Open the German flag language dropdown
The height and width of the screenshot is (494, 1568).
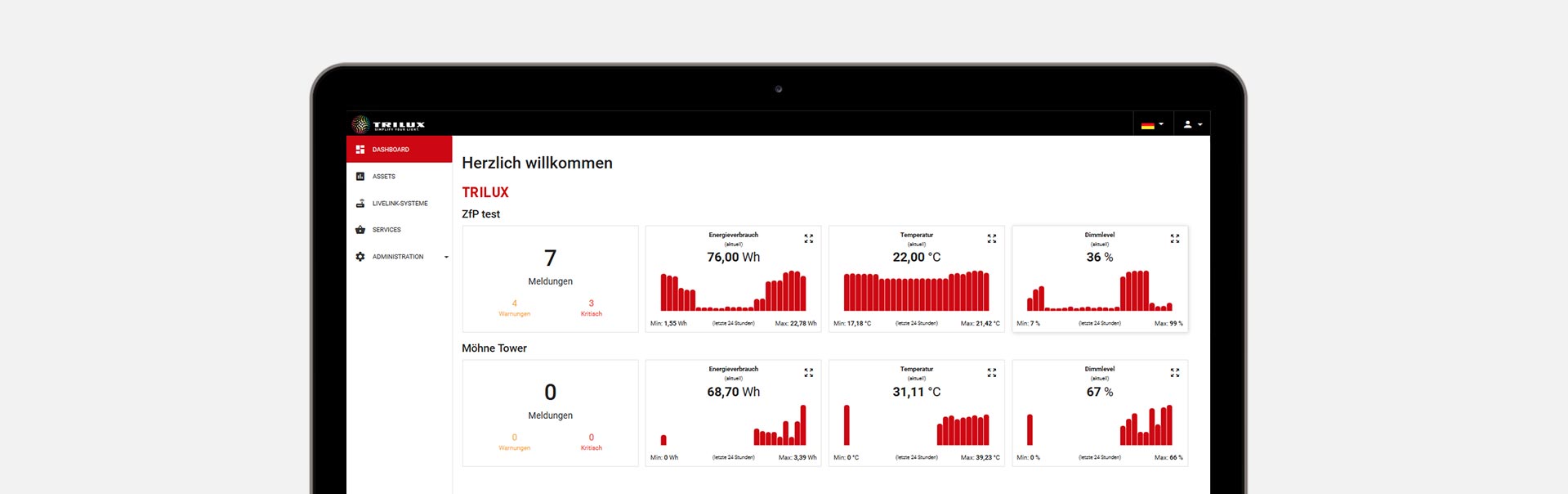point(1153,124)
